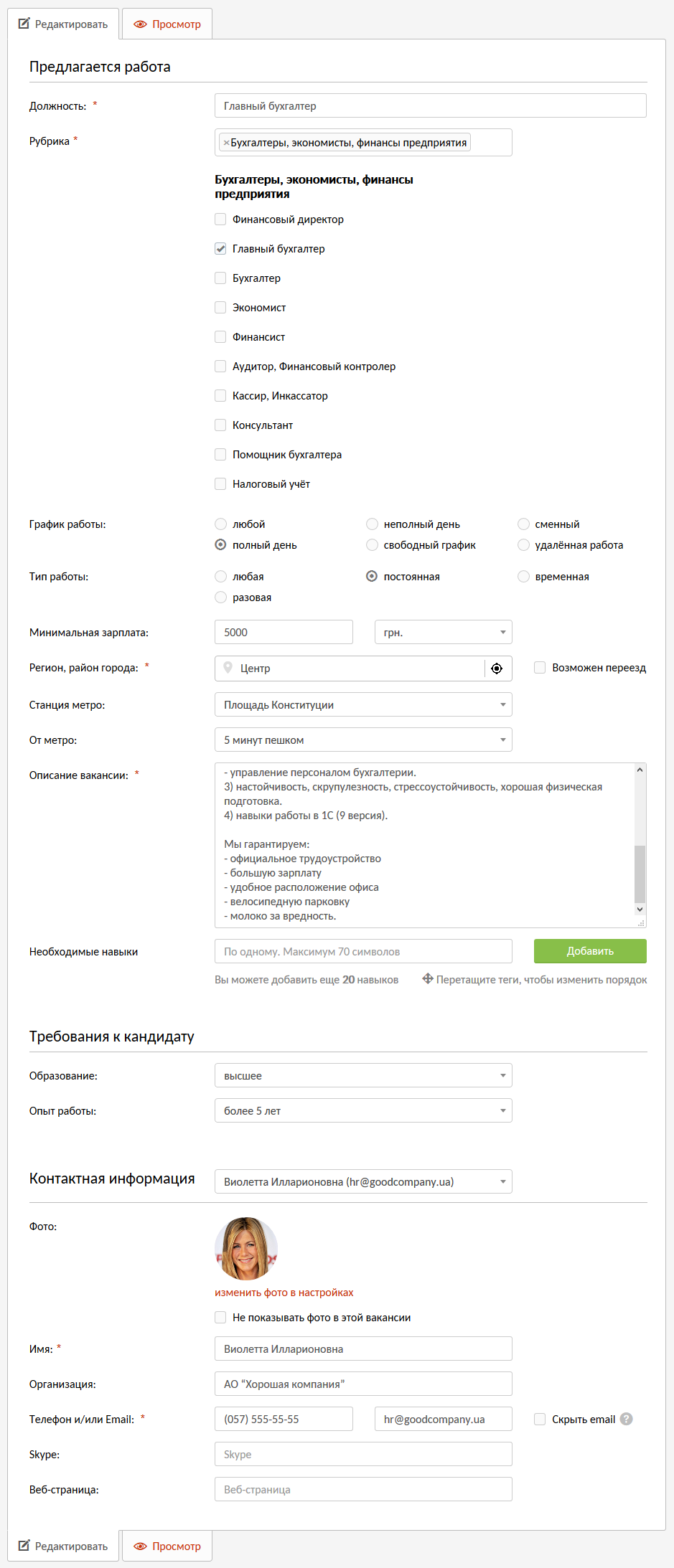674x1568 pixels.
Task: Click the map pin icon in region field
Action: pos(228,668)
